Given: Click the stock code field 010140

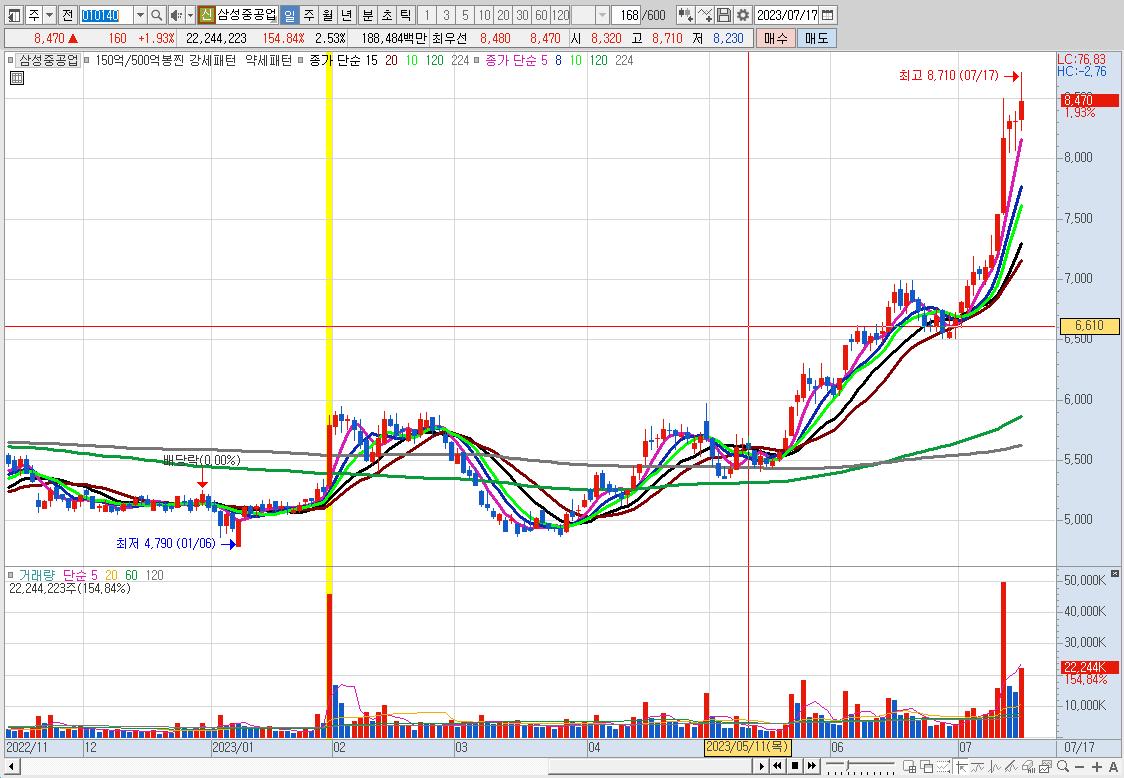Looking at the screenshot, I should click(x=105, y=14).
